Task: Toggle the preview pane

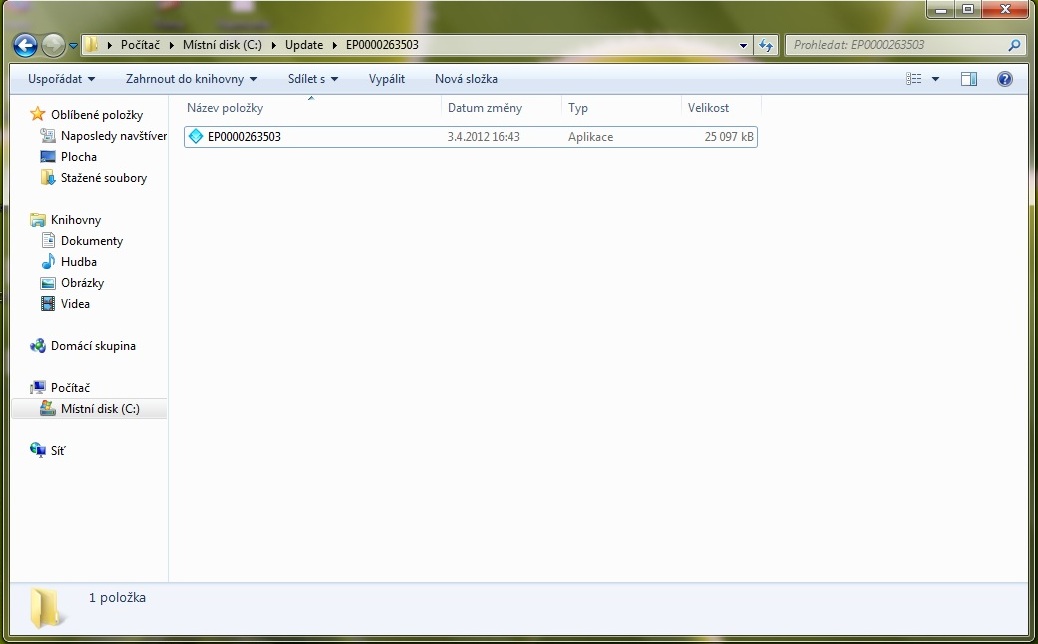Action: (968, 79)
